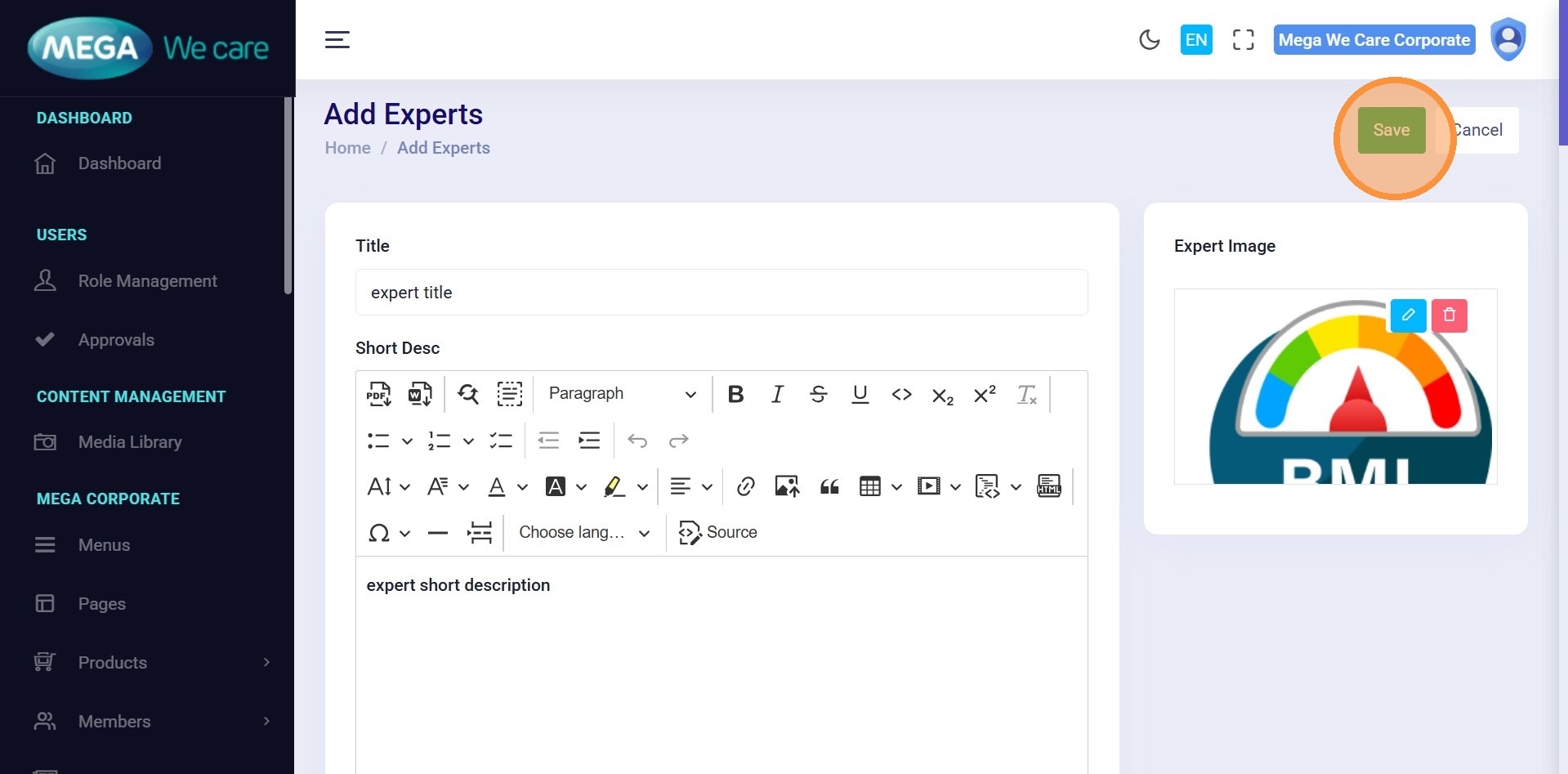Toggle Source editing mode

coord(718,533)
